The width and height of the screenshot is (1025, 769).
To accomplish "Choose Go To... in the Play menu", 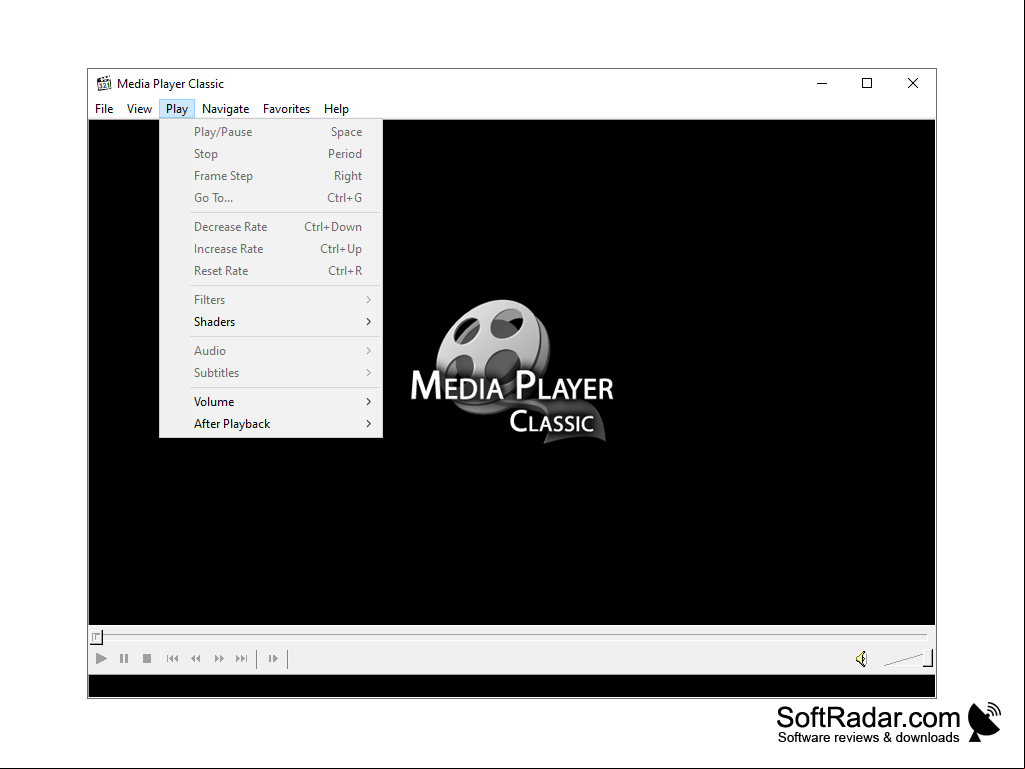I will [x=271, y=197].
